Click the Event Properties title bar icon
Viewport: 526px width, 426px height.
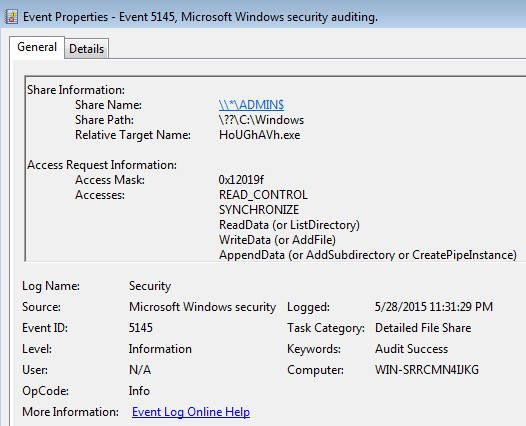point(12,17)
